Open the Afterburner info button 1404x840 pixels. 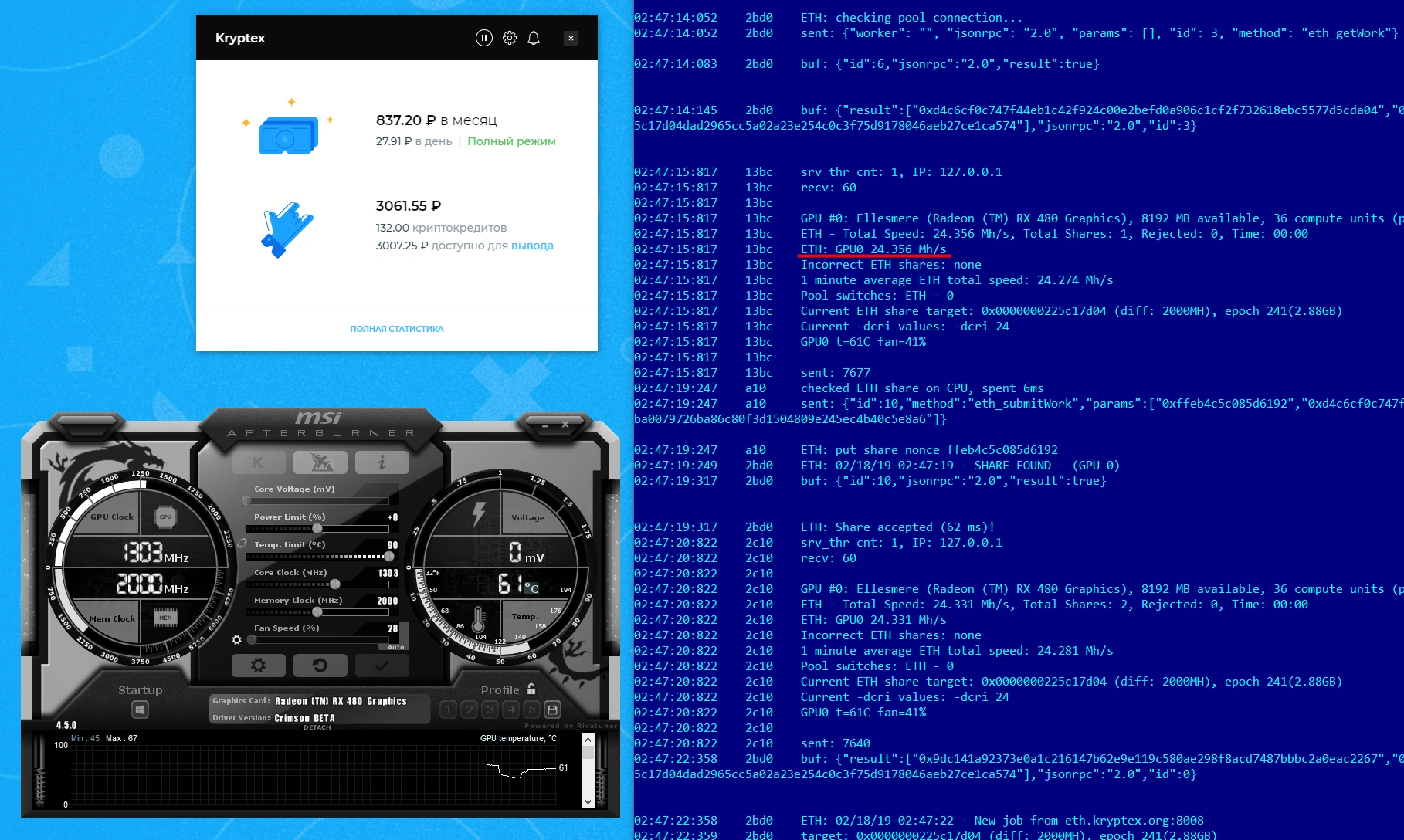click(x=382, y=462)
